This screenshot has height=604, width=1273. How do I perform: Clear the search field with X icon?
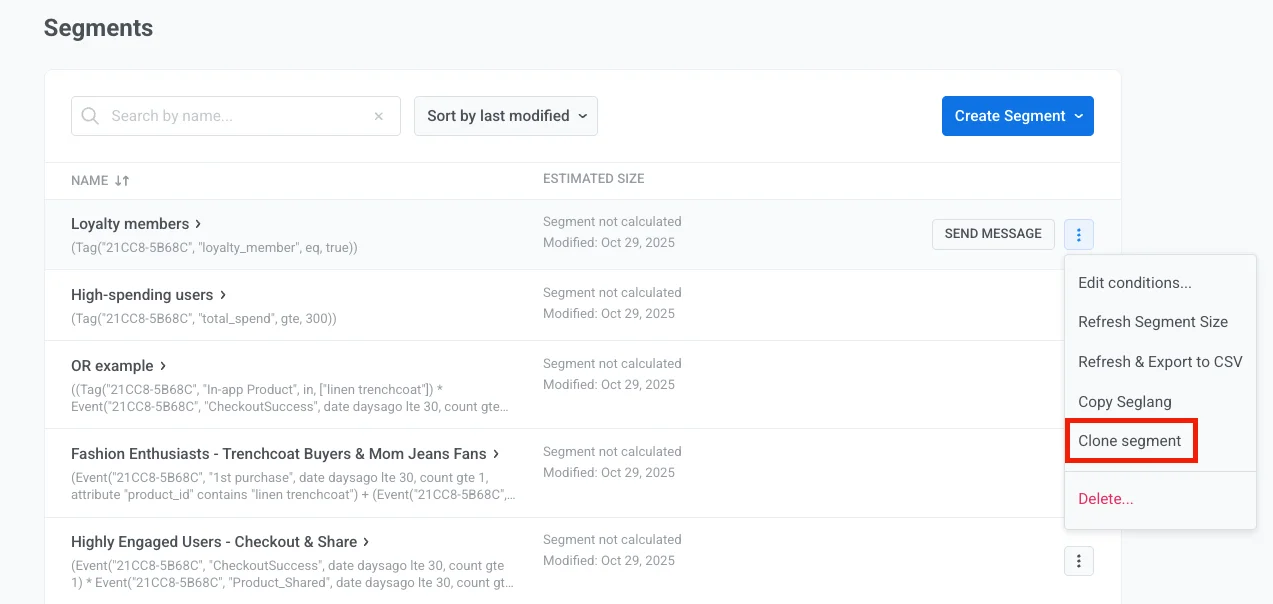point(378,116)
